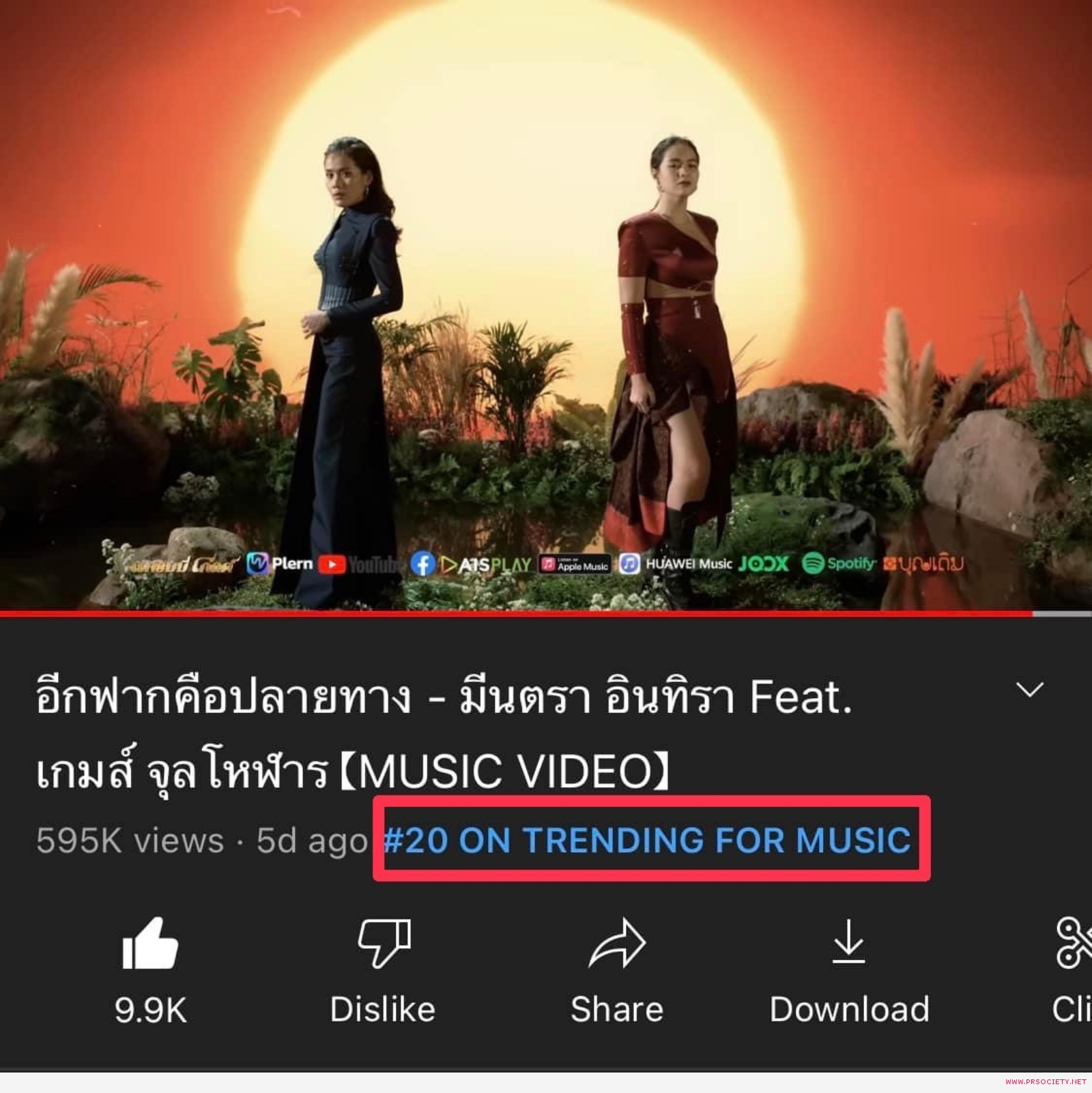Image resolution: width=1092 pixels, height=1093 pixels.
Task: Tap the scissors Clip icon
Action: pyautogui.click(x=1074, y=944)
